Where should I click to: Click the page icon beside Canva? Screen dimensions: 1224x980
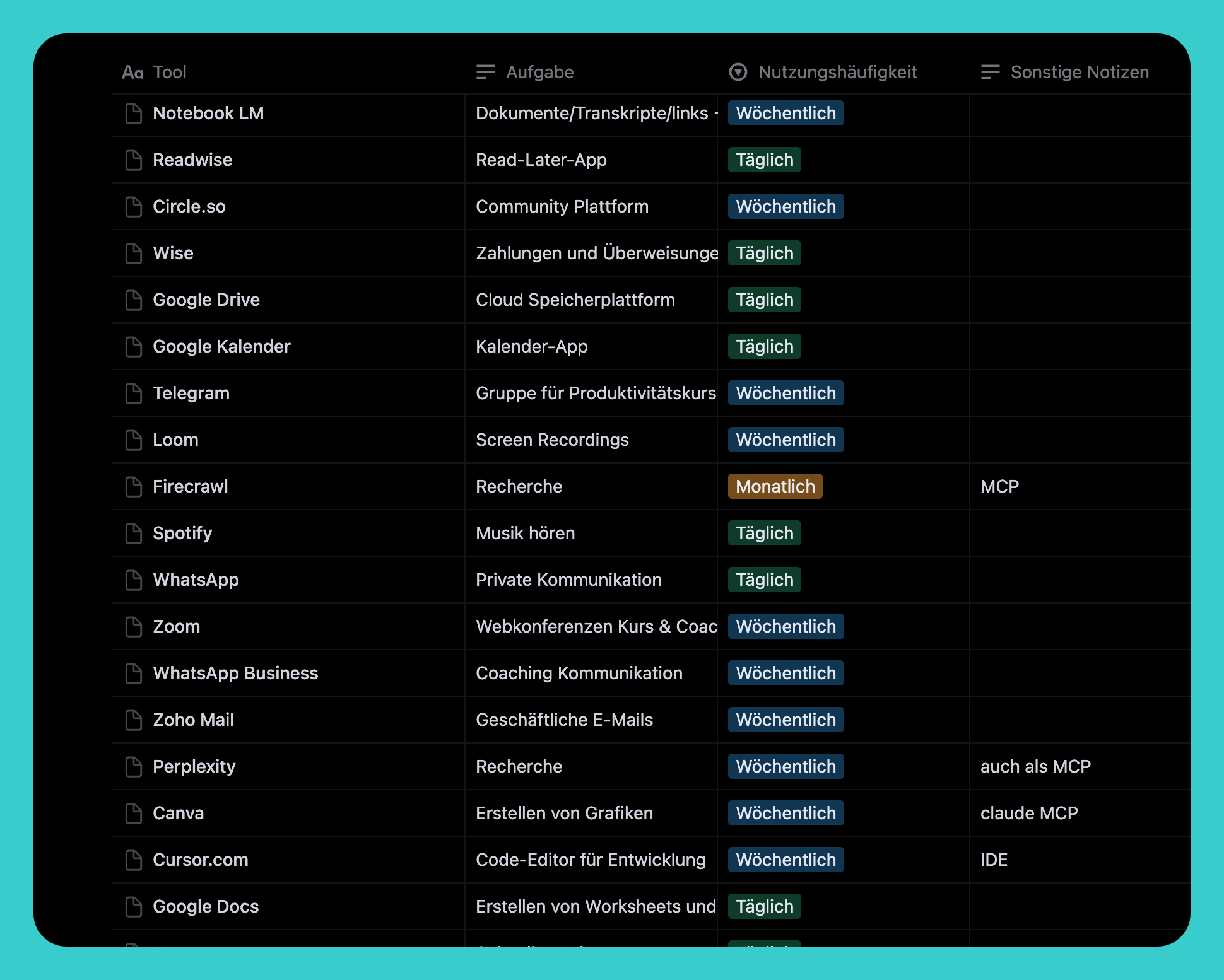coord(134,814)
